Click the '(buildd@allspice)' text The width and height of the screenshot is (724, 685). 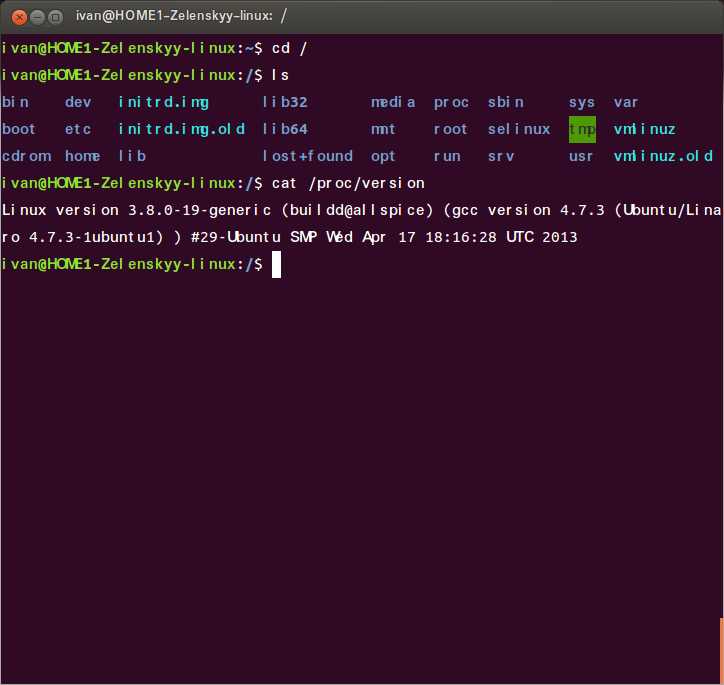click(x=357, y=210)
